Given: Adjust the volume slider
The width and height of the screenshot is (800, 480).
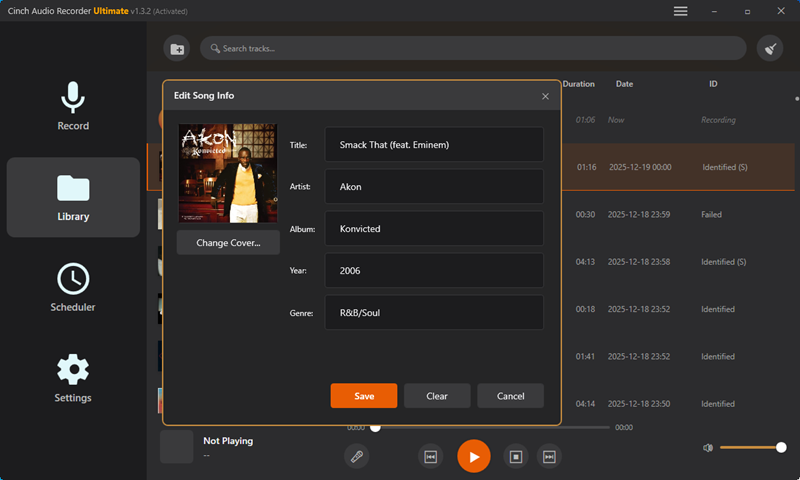Looking at the screenshot, I should (750, 448).
